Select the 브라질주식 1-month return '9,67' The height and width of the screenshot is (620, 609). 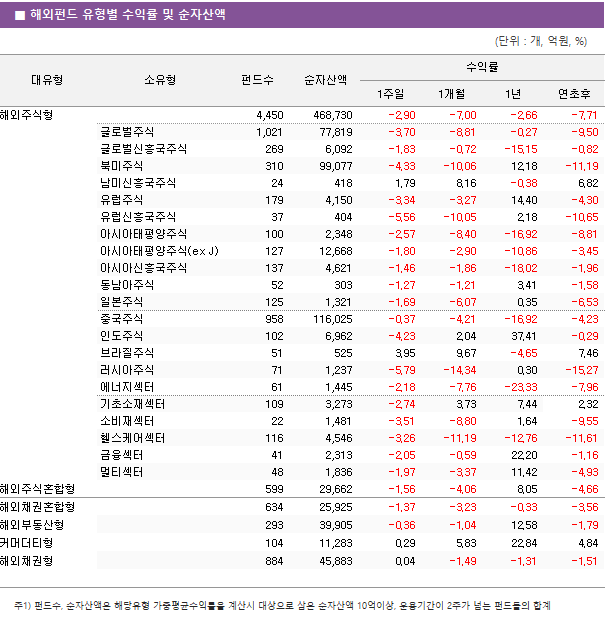(x=466, y=353)
